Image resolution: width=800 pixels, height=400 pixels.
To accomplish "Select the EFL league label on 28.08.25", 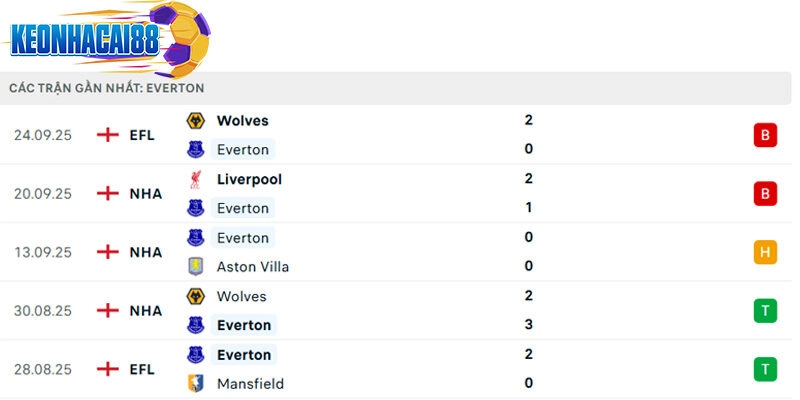I will (x=142, y=369).
